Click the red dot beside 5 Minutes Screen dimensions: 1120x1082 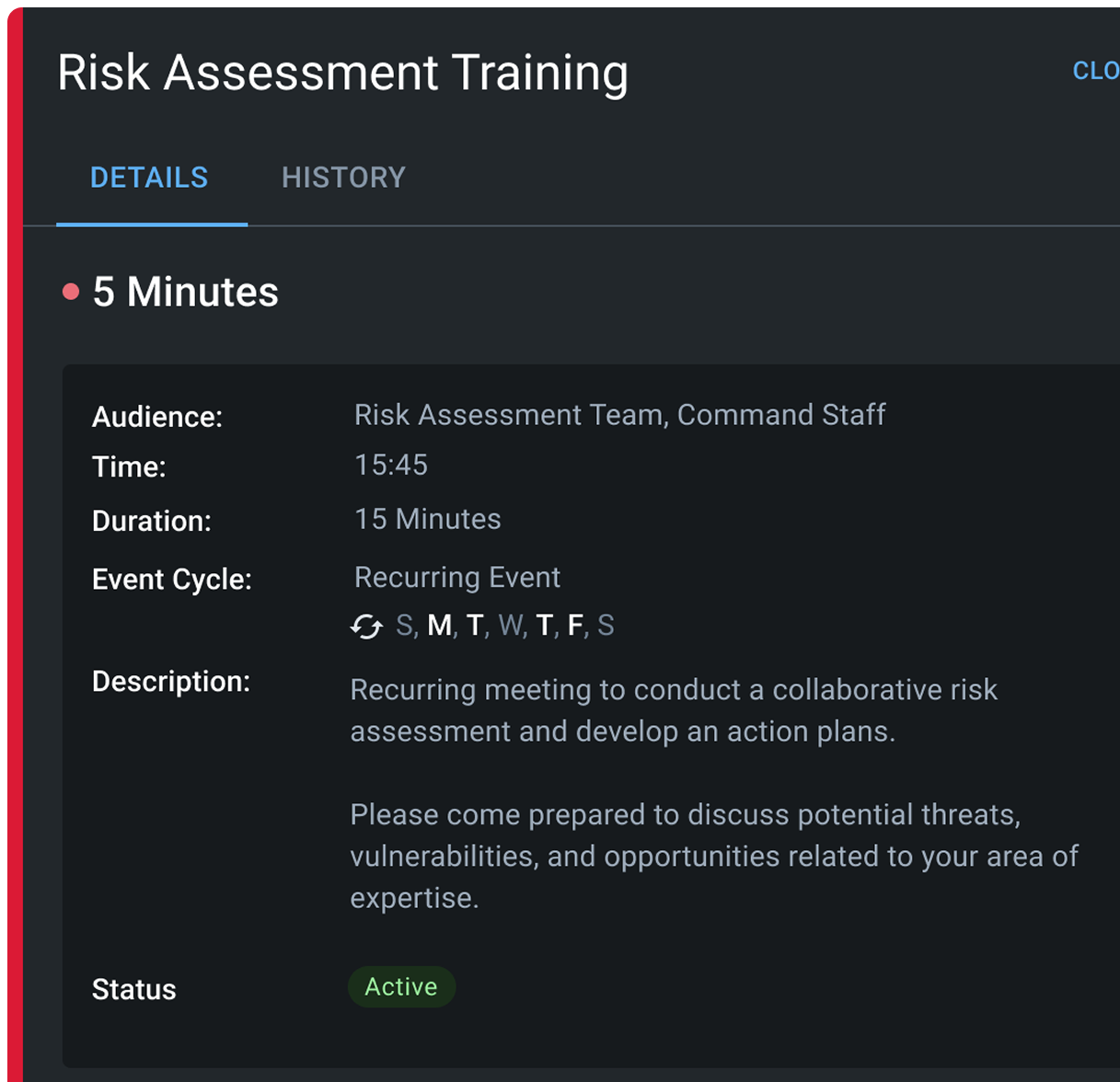click(71, 293)
